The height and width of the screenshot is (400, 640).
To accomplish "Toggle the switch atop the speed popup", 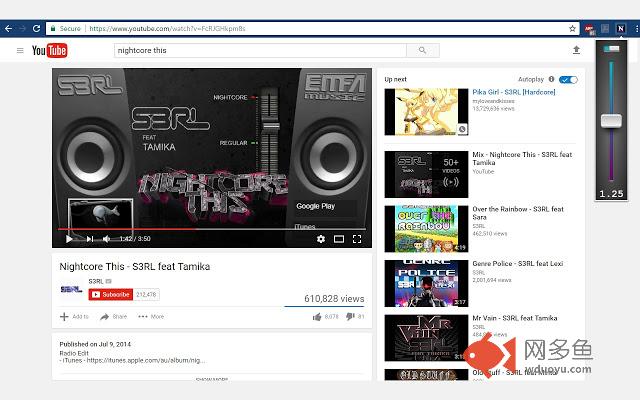I will (611, 49).
